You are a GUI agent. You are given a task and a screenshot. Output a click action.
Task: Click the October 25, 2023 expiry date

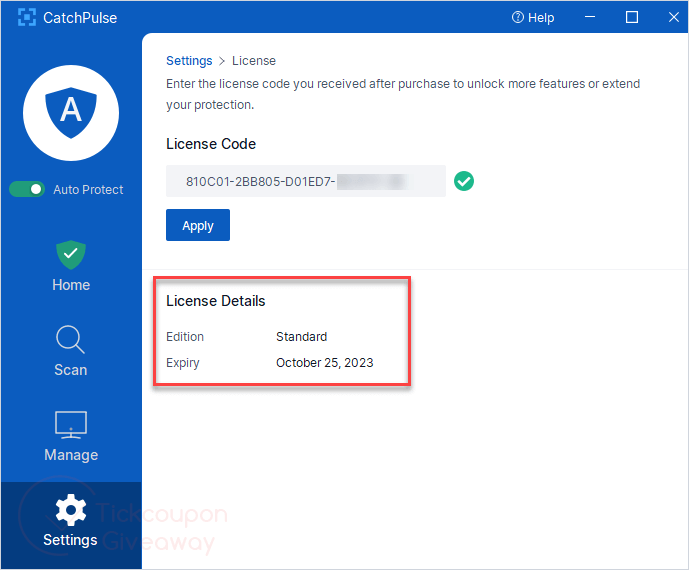coord(325,363)
